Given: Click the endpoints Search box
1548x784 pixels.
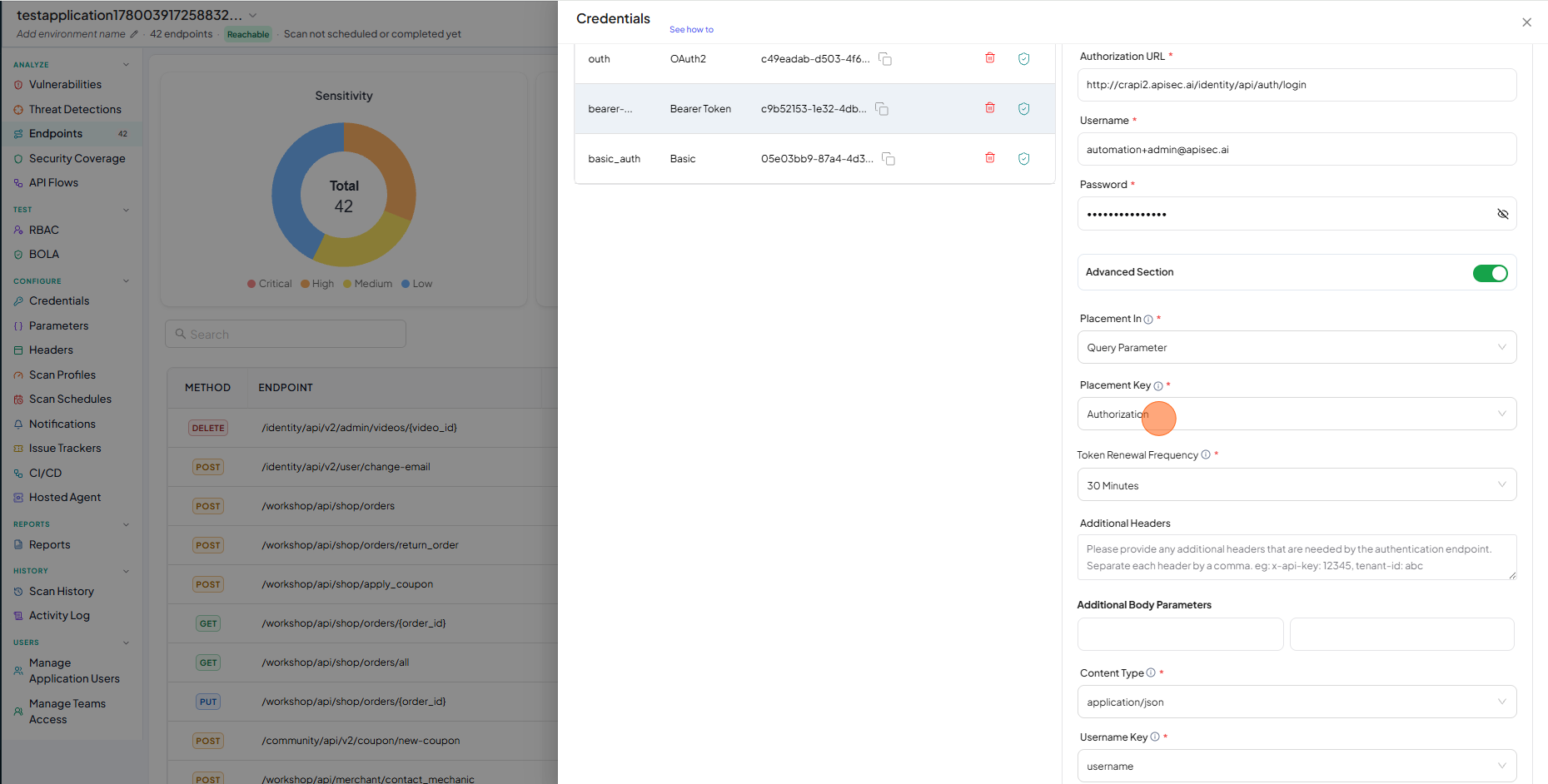Looking at the screenshot, I should tap(286, 334).
